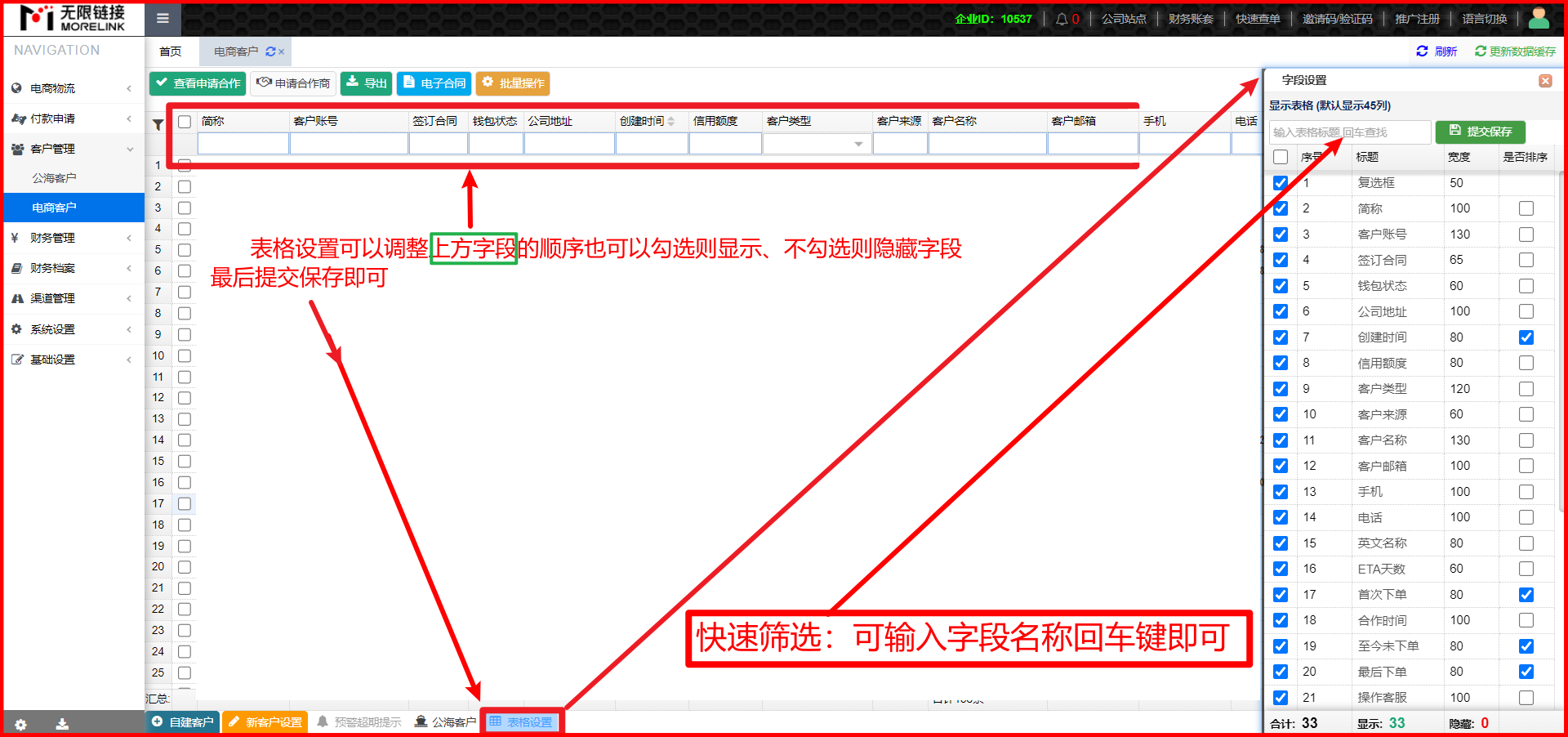This screenshot has height=737, width=1568.
Task: Open 电子合同 button
Action: pos(435,83)
